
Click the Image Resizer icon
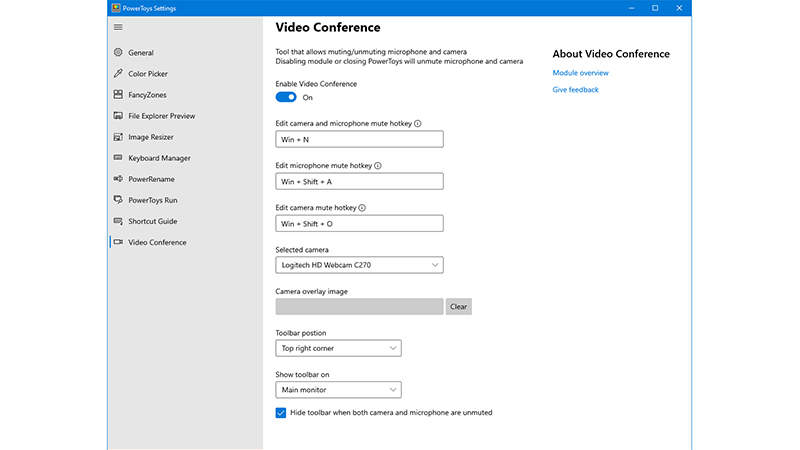click(118, 137)
